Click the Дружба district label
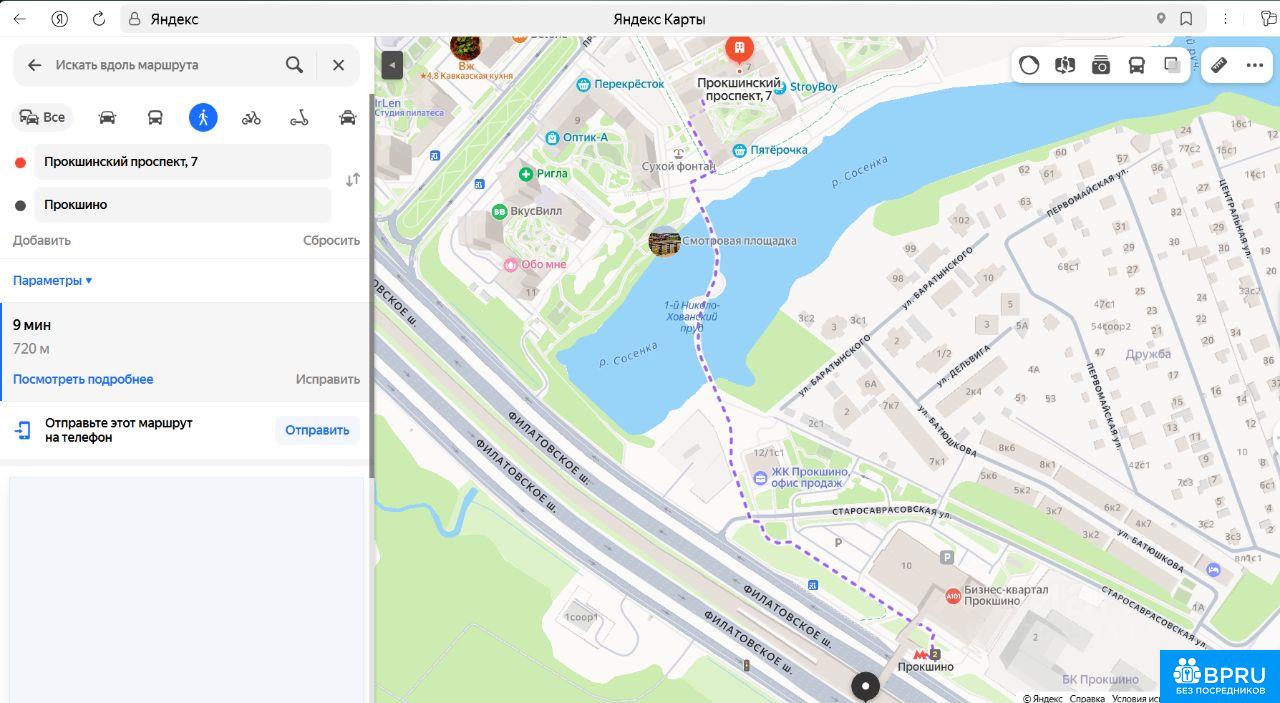 (x=1148, y=354)
